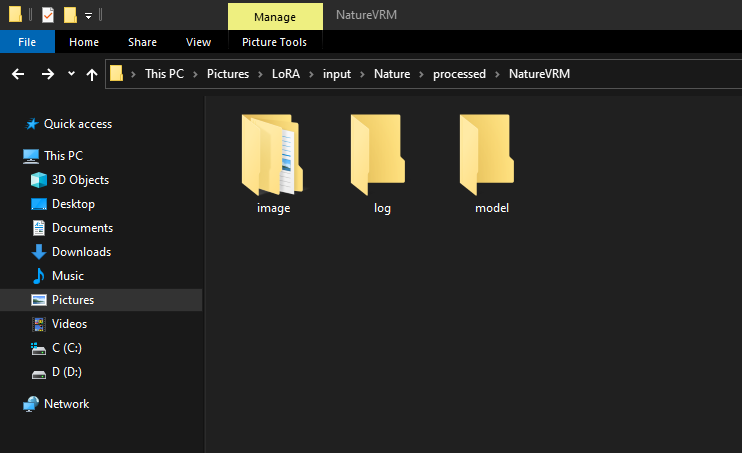Select the Picture Tools tab
This screenshot has width=742, height=453.
click(x=275, y=42)
